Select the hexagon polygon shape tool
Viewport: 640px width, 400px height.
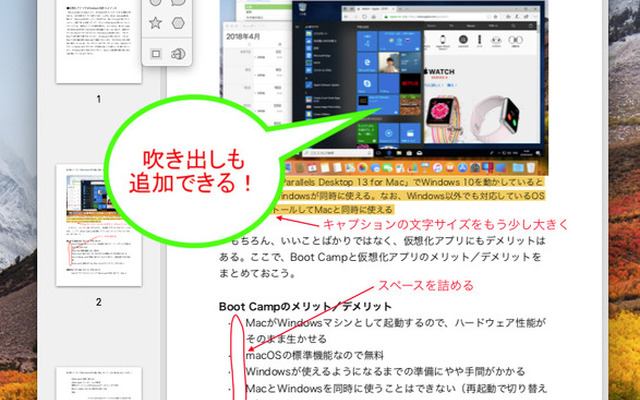178,23
